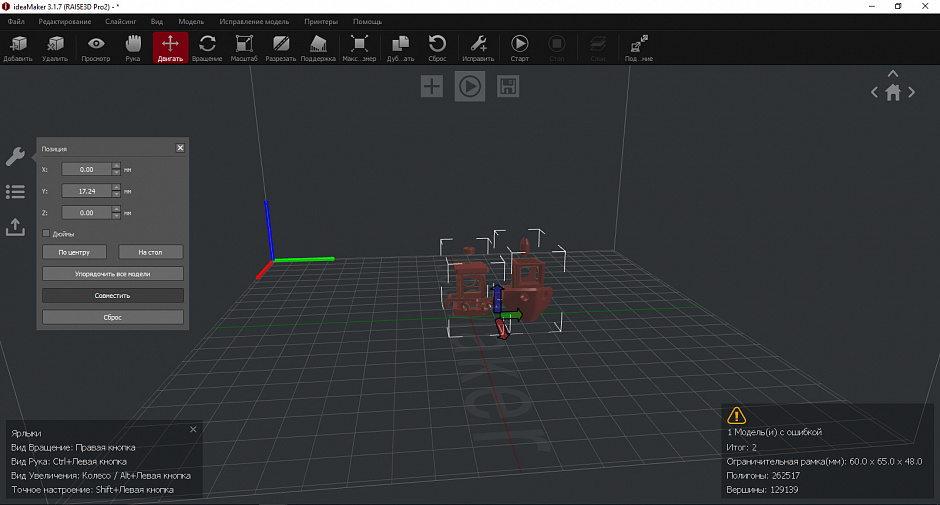Decrease the Y position with down stepper
Image resolution: width=940 pixels, height=505 pixels.
click(x=116, y=194)
